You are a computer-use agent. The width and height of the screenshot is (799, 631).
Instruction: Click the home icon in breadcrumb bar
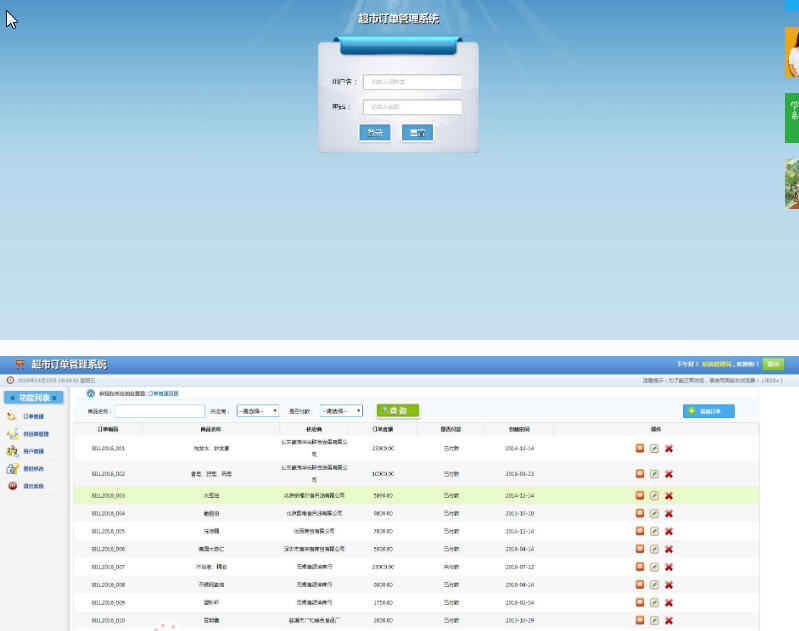point(91,393)
